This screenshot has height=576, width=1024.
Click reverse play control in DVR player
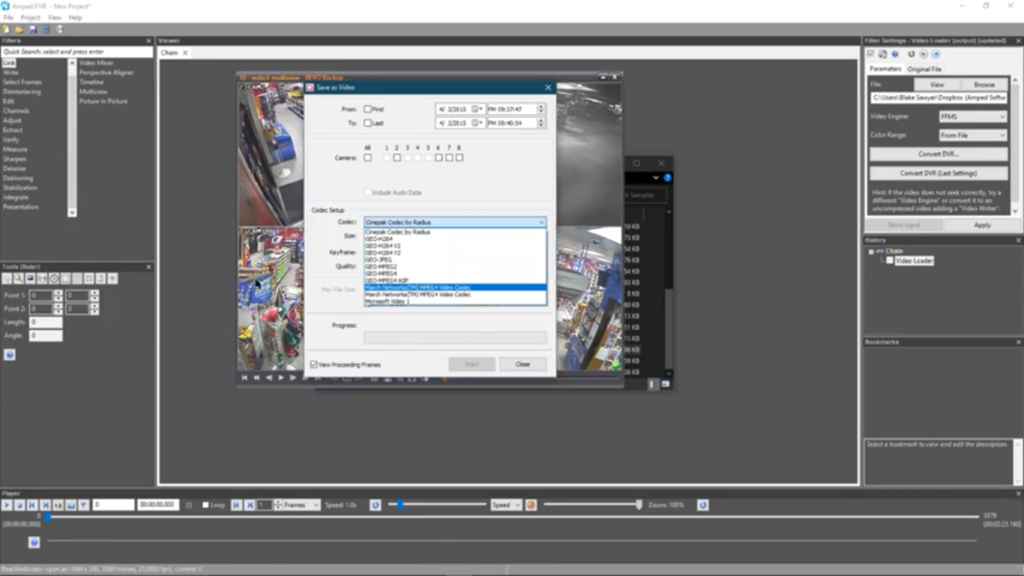coord(268,377)
